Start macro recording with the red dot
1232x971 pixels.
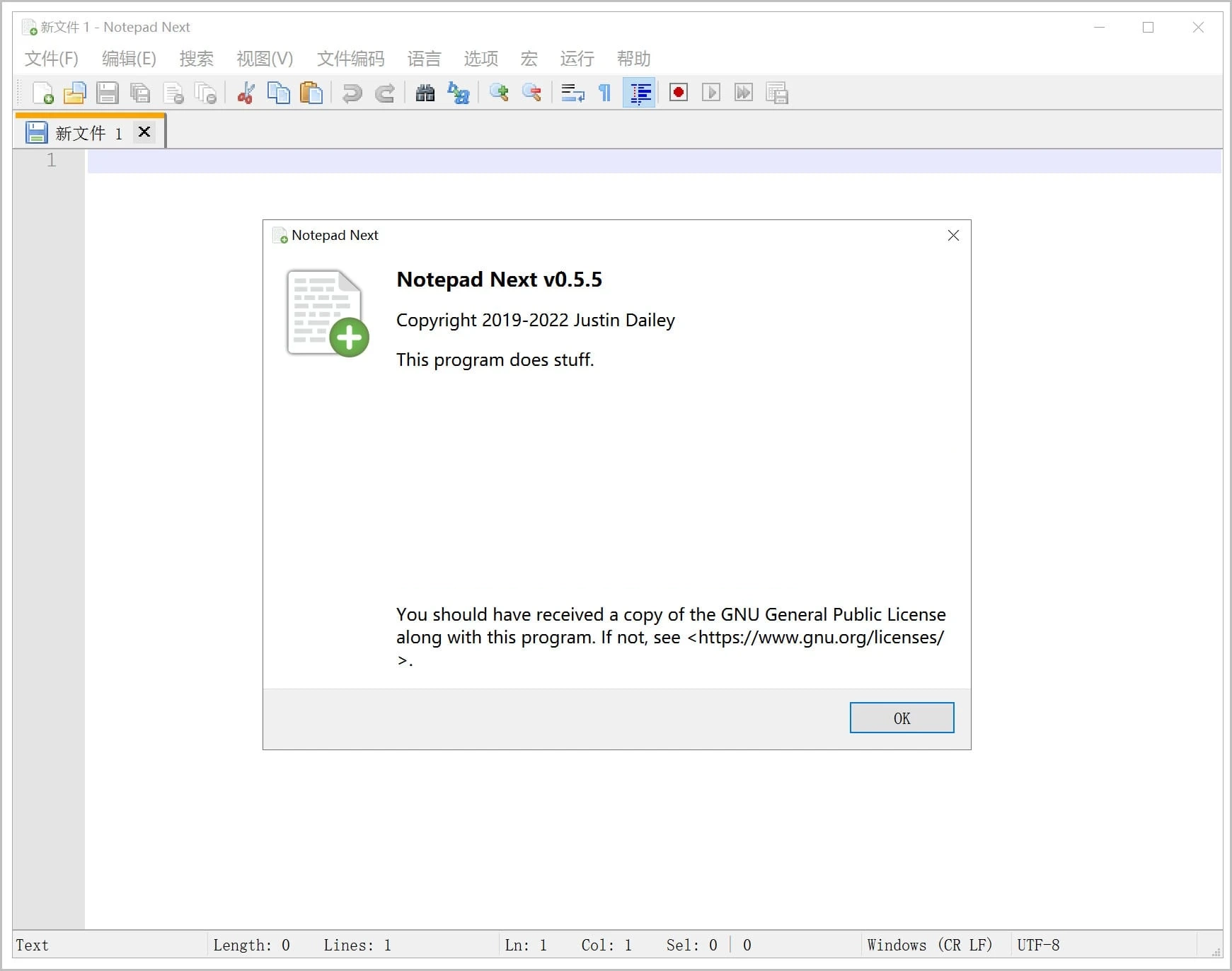coord(678,93)
